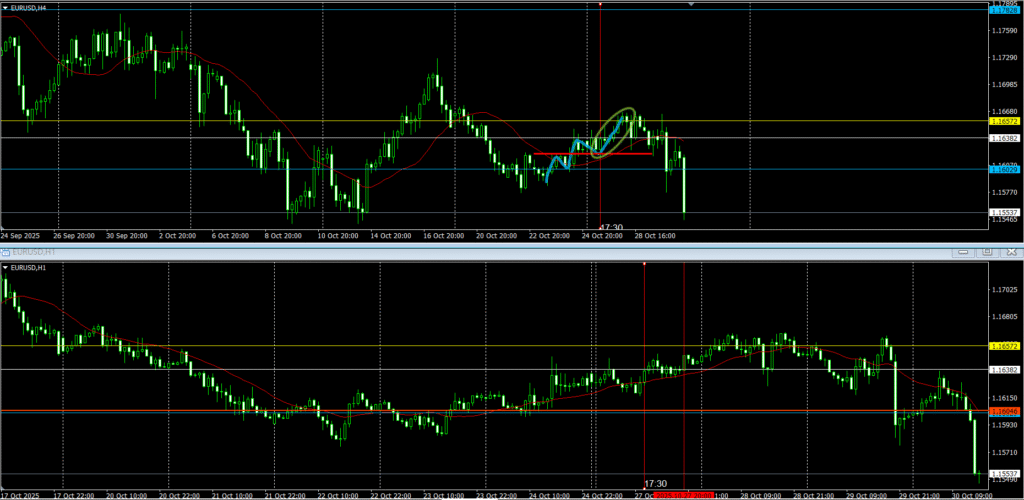Viewport: 1024px width, 500px height.
Task: Restore the EURUSD,H1 chart window
Action: [x=985, y=252]
